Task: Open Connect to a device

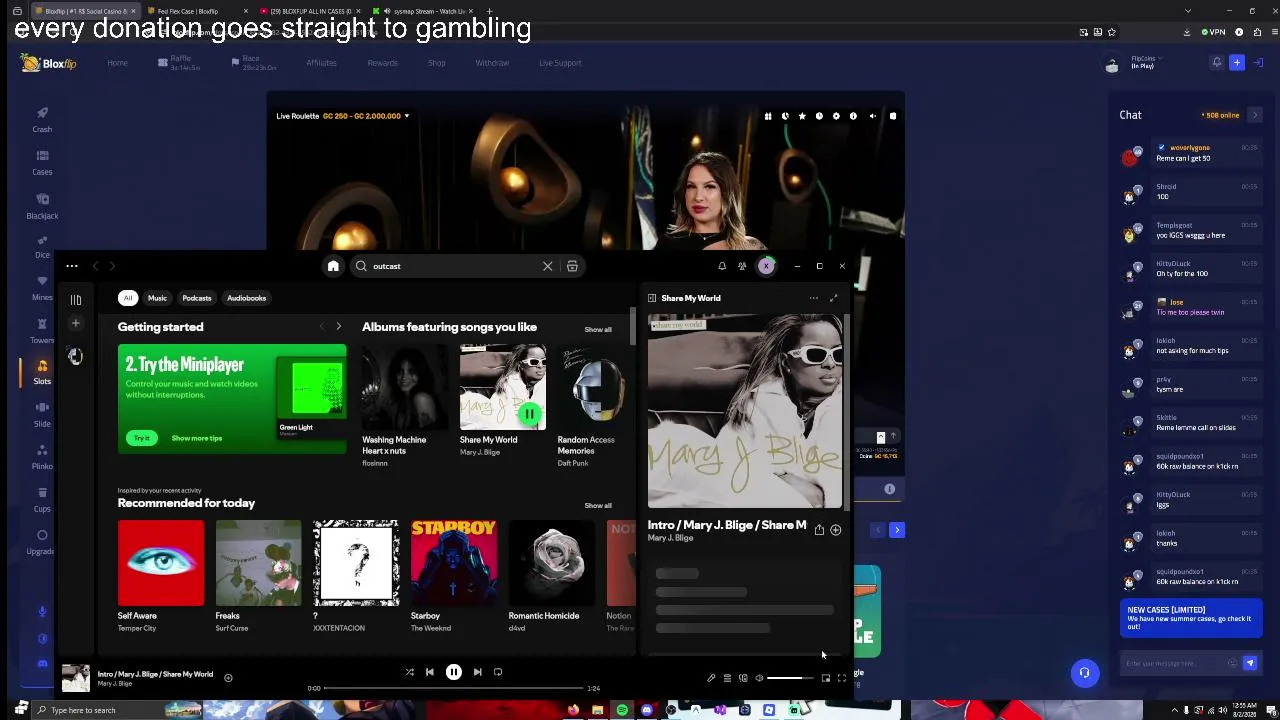Action: click(x=743, y=678)
